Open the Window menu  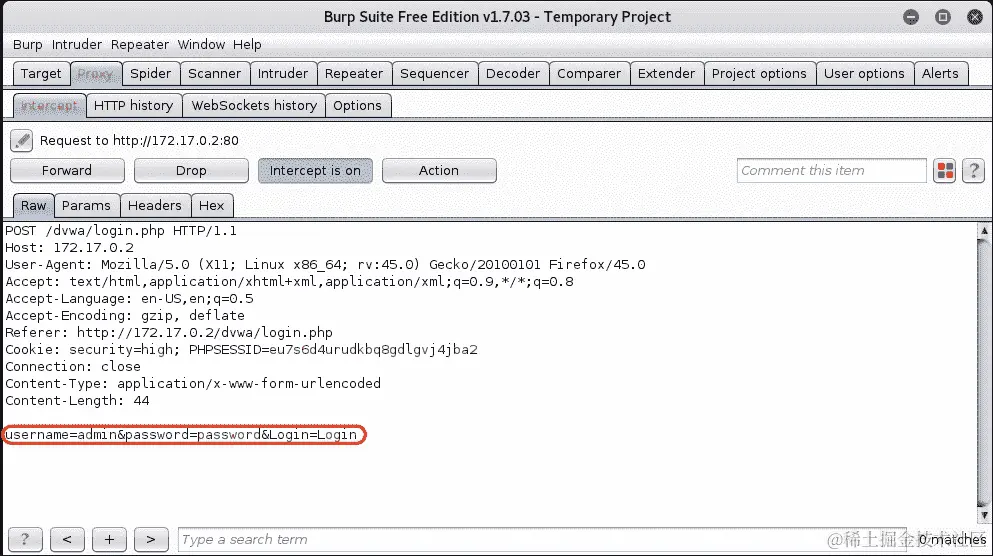(201, 44)
